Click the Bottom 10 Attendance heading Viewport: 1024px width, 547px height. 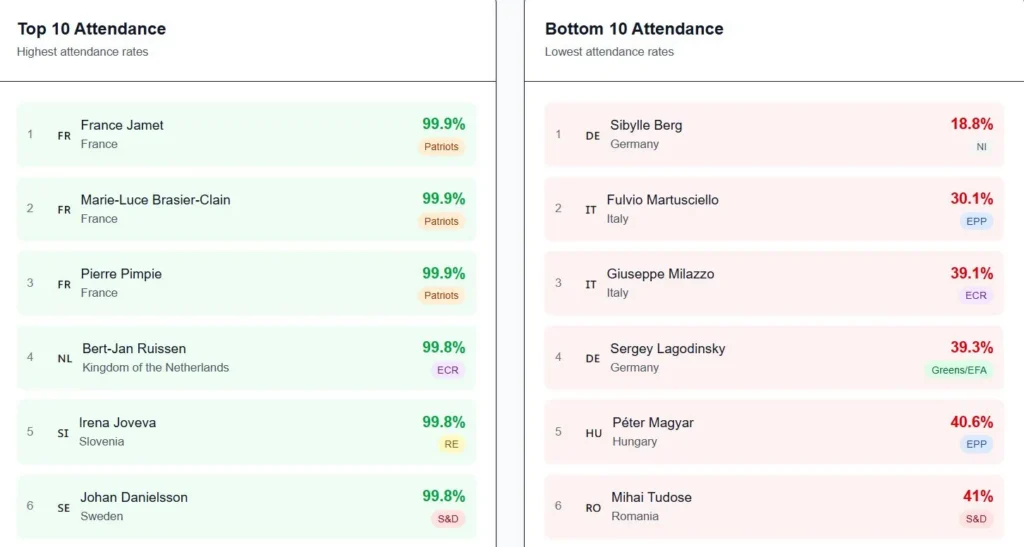pyautogui.click(x=634, y=29)
